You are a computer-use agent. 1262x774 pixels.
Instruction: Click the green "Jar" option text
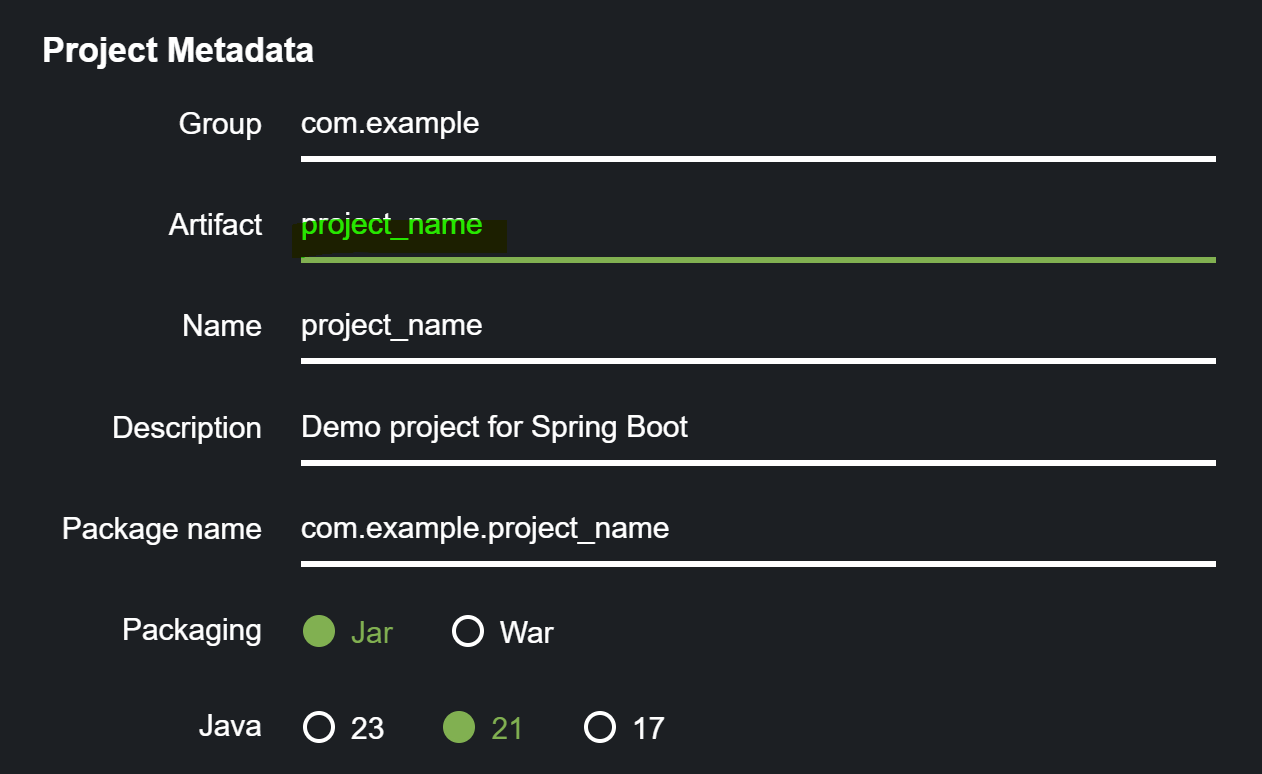tap(371, 633)
